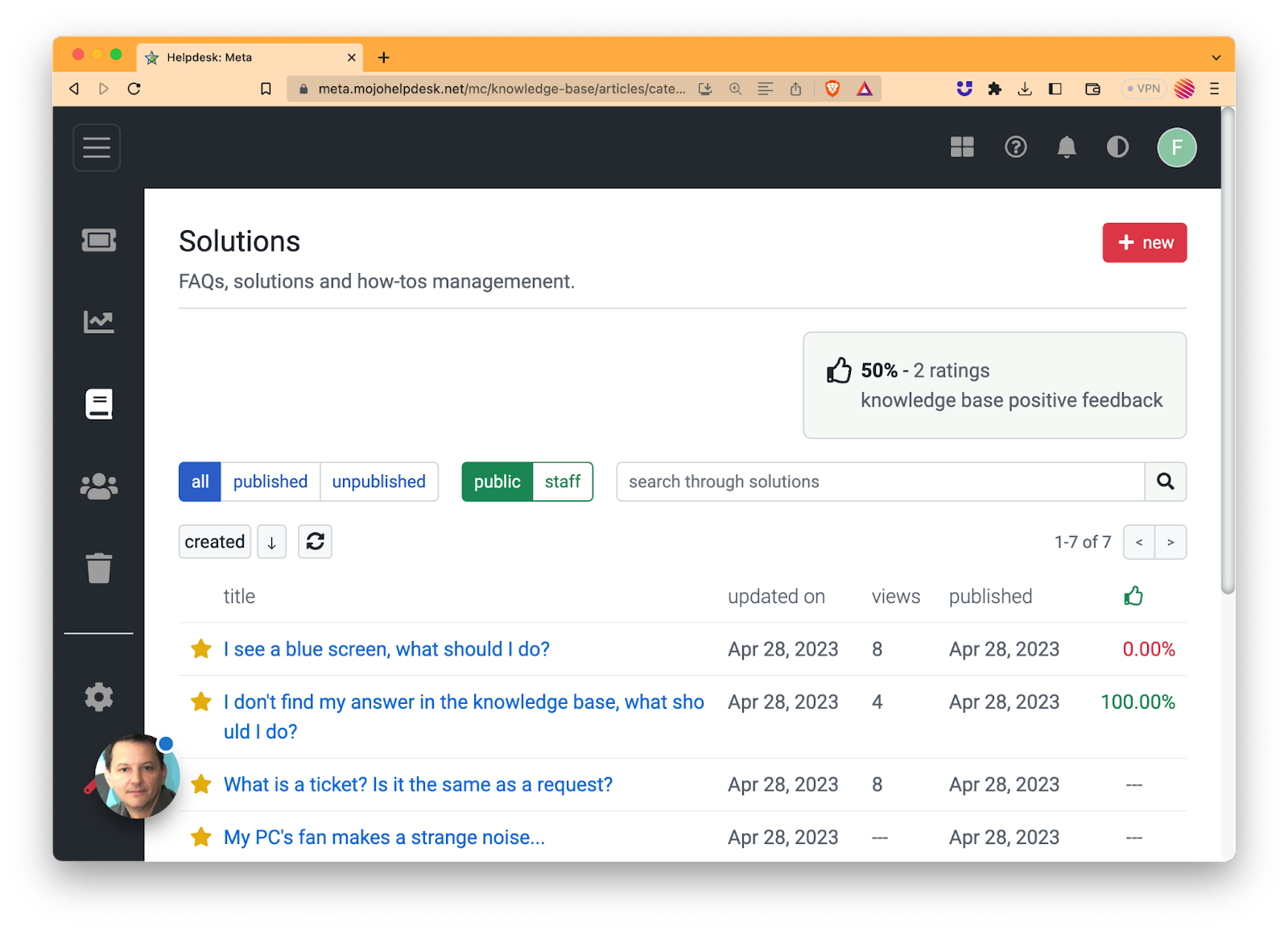Open 'I see a blue screen' article
Image resolution: width=1288 pixels, height=931 pixels.
[x=386, y=649]
